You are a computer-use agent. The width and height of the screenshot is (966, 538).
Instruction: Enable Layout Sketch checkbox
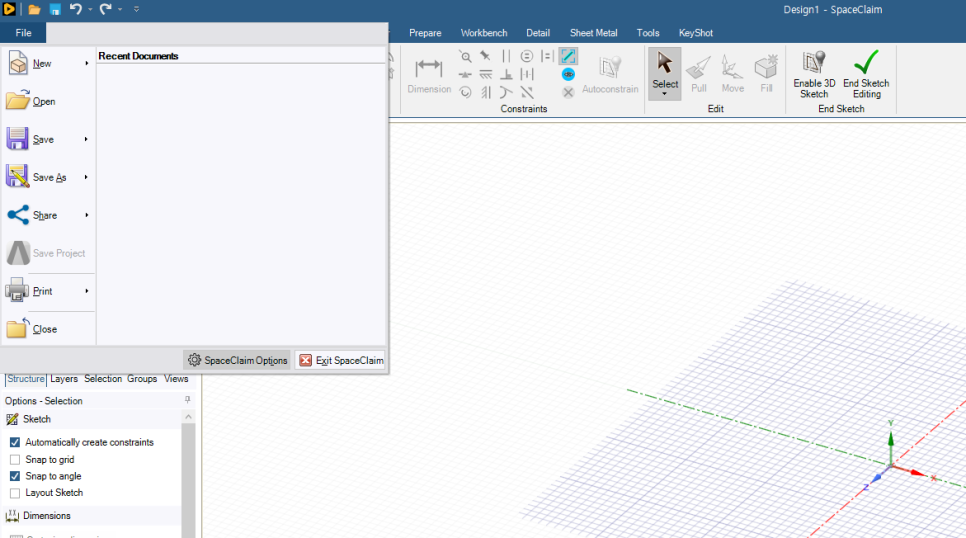click(15, 493)
